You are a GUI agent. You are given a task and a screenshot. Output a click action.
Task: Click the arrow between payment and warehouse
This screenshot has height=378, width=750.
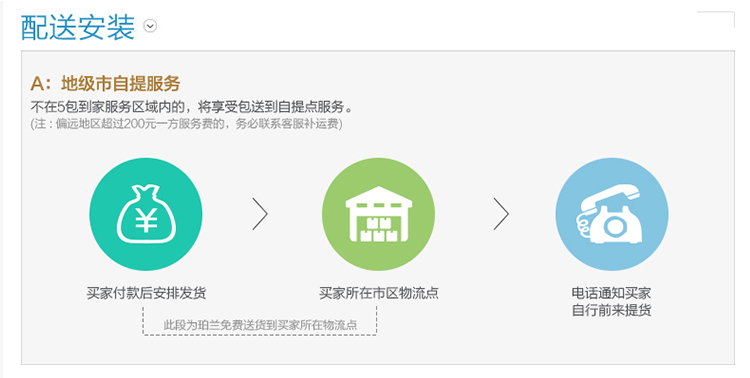point(260,214)
